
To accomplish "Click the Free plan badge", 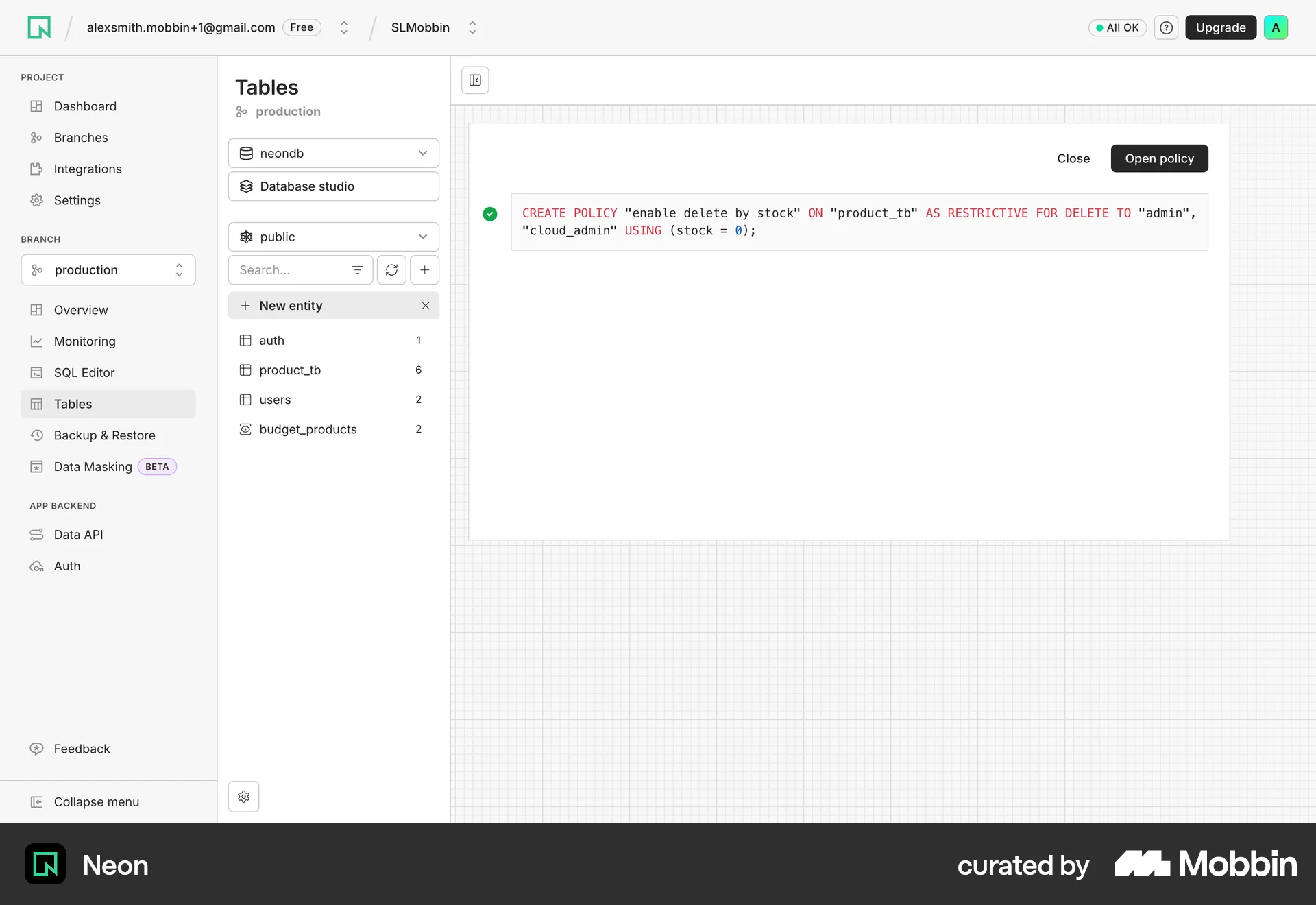I will [x=302, y=27].
